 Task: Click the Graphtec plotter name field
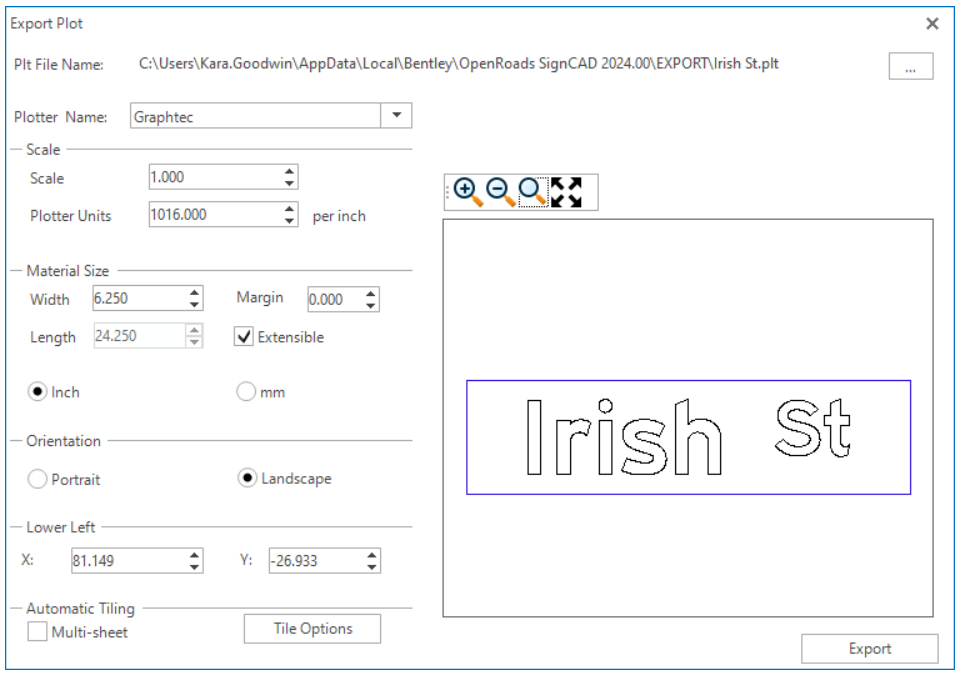pyautogui.click(x=256, y=116)
